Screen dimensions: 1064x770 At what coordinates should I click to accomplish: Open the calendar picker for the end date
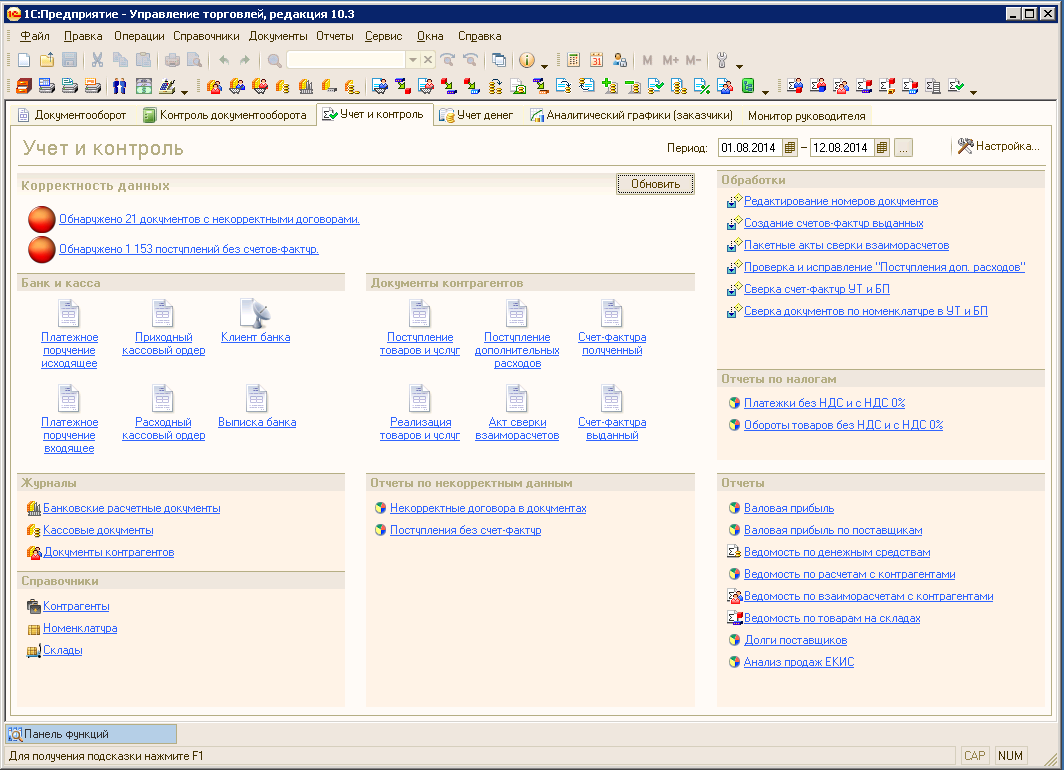tap(881, 148)
